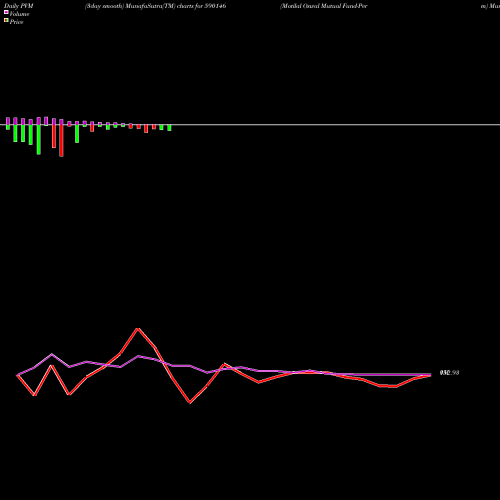Click the Daily PVM title text
Image resolution: width=500 pixels, height=500 pixels.
click(19, 6)
